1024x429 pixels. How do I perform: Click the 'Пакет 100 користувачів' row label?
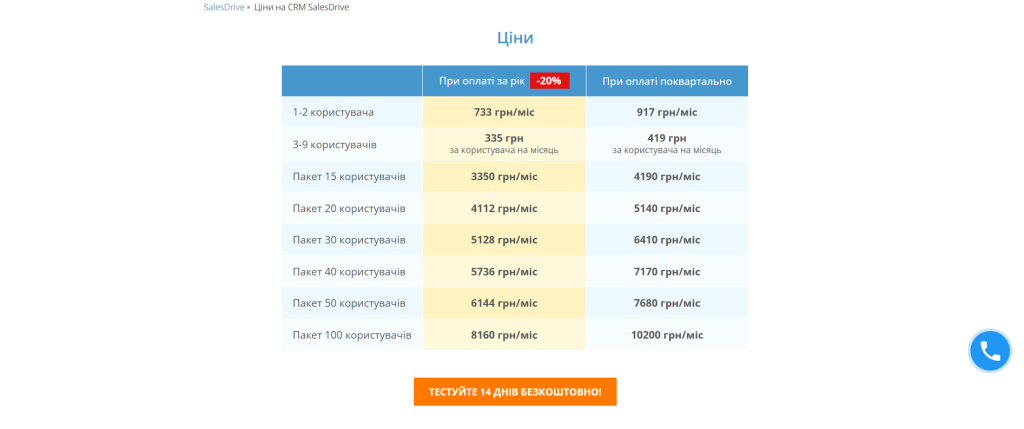point(352,335)
